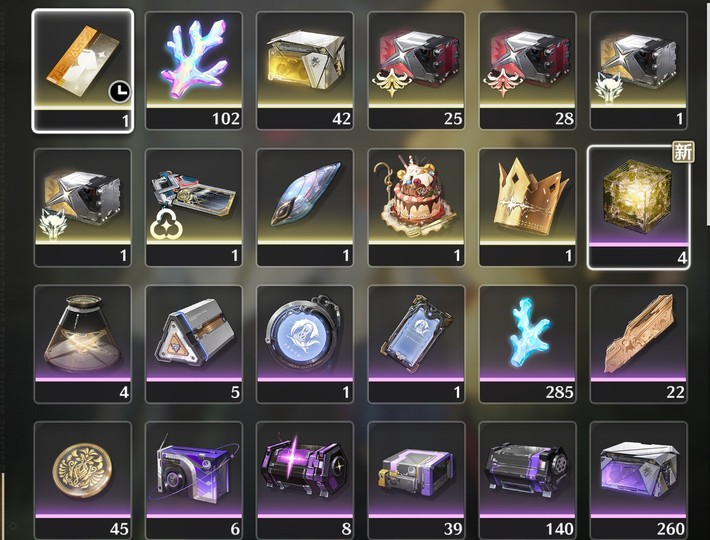Click the glowing yellow cube marked new
Viewport: 710px width, 540px height.
click(x=638, y=208)
